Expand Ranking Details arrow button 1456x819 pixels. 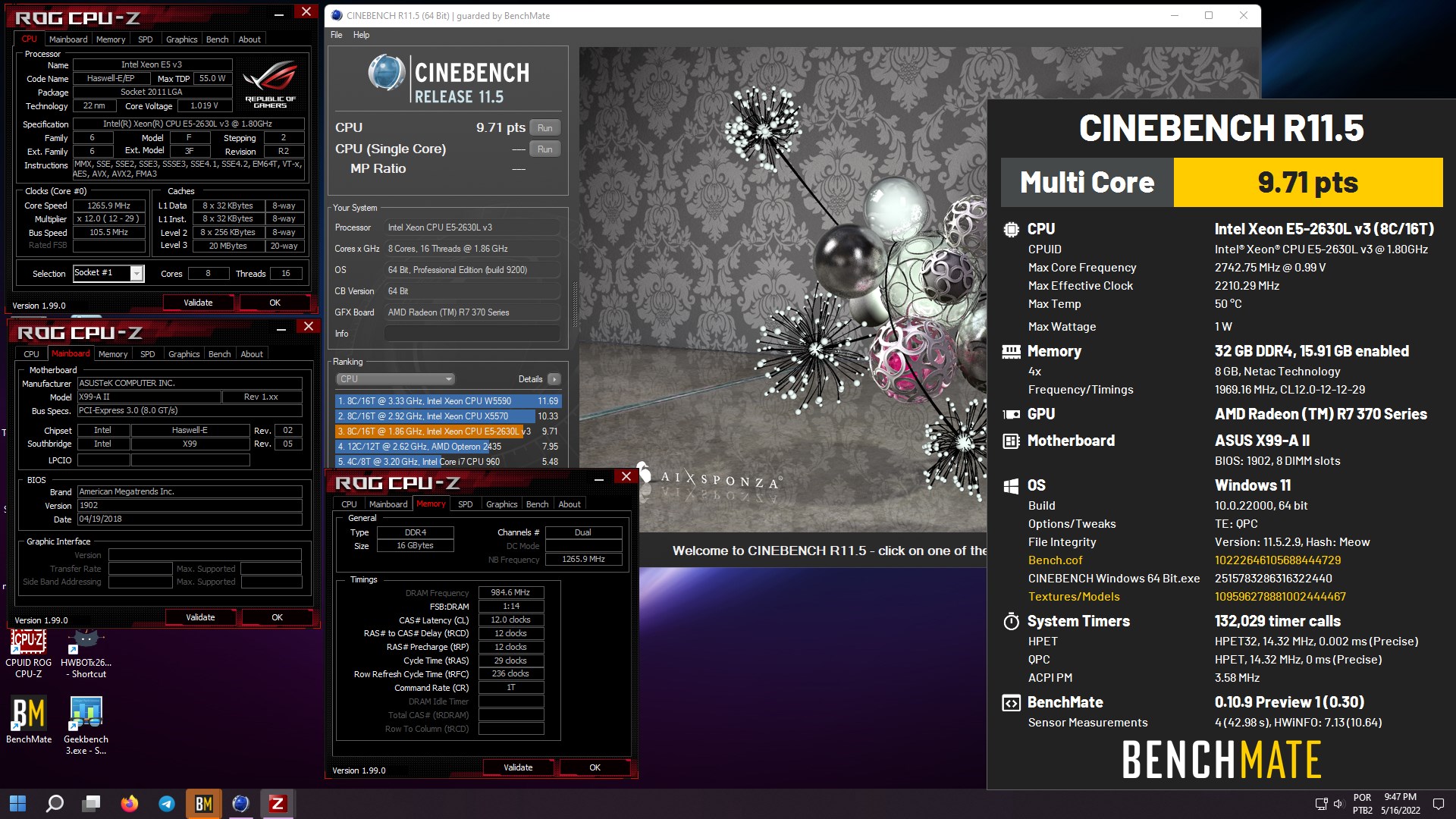tap(554, 379)
